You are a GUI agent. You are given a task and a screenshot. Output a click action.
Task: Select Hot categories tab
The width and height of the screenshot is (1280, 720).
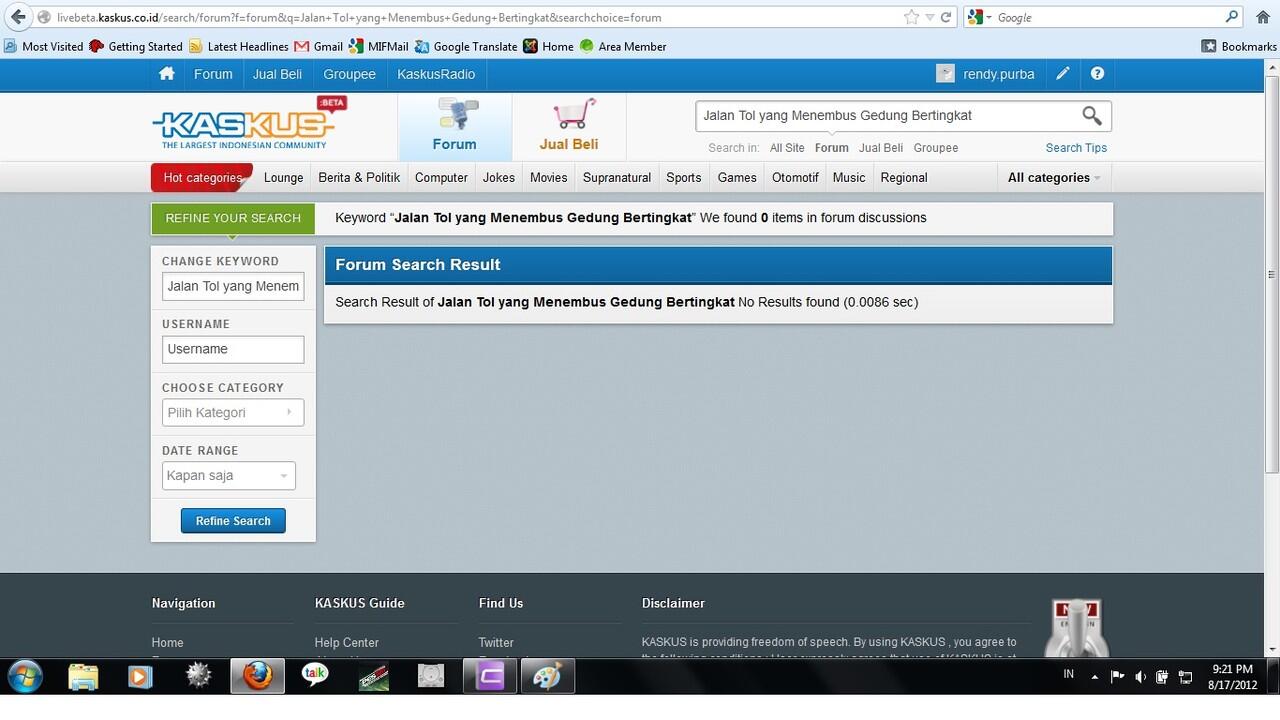[x=202, y=178]
